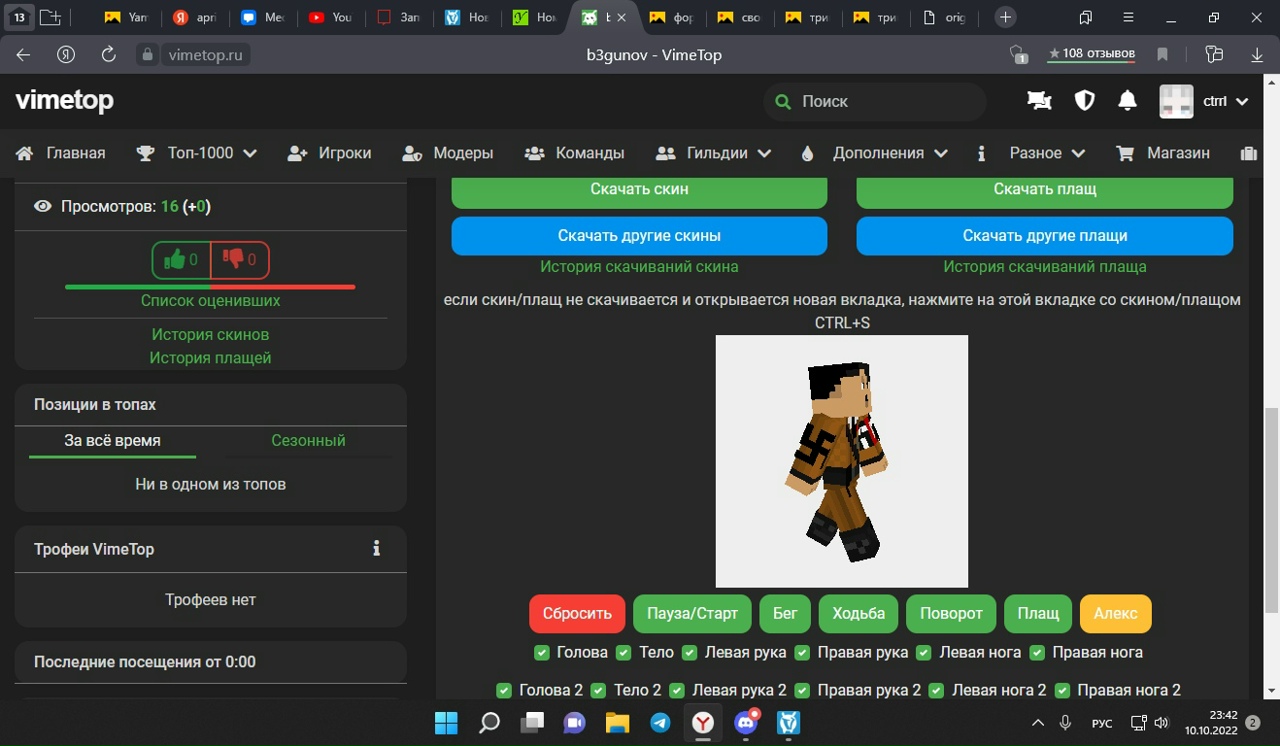The image size is (1280, 746).
Task: Go to Игроки in navigation menu
Action: click(329, 153)
